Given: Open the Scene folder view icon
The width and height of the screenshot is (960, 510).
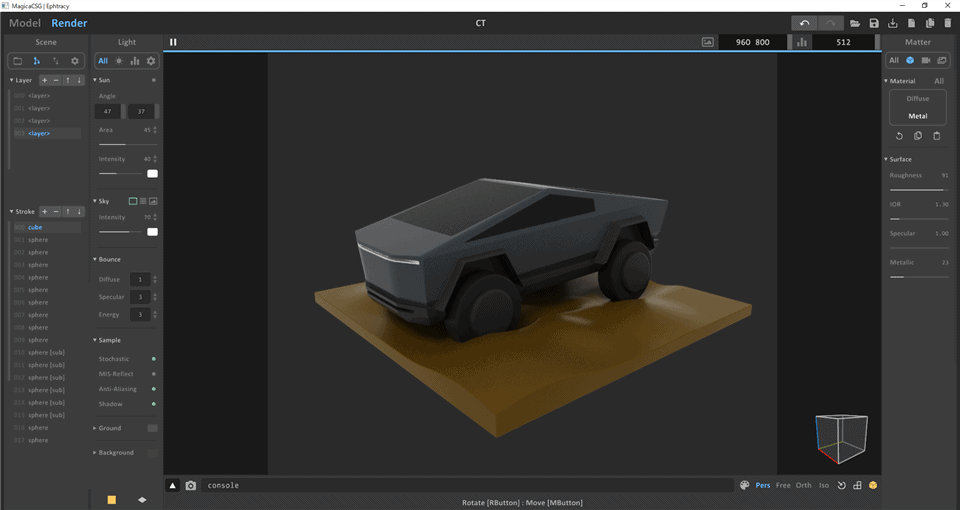Looking at the screenshot, I should pyautogui.click(x=18, y=61).
